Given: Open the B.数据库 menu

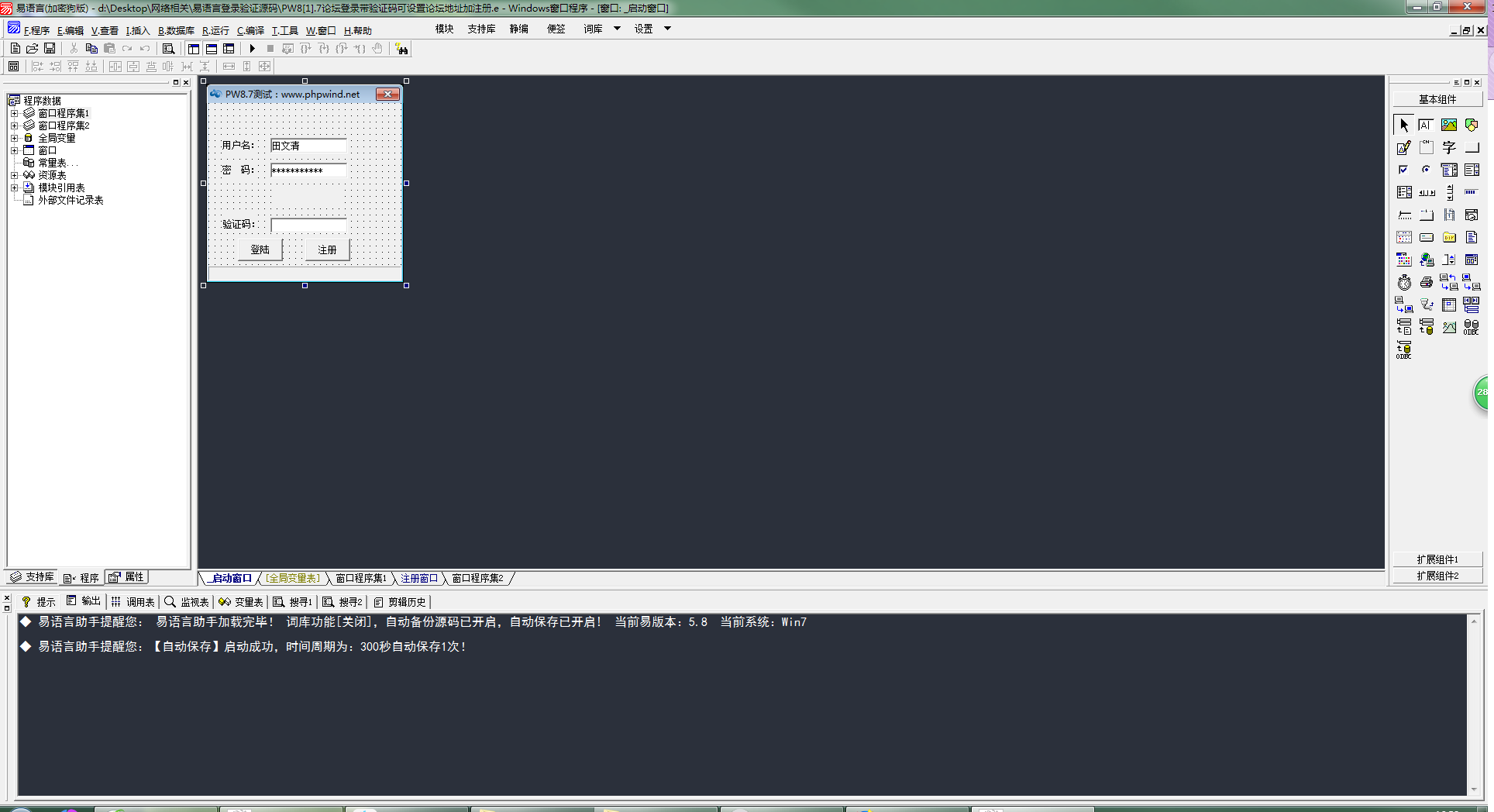Looking at the screenshot, I should [x=176, y=31].
